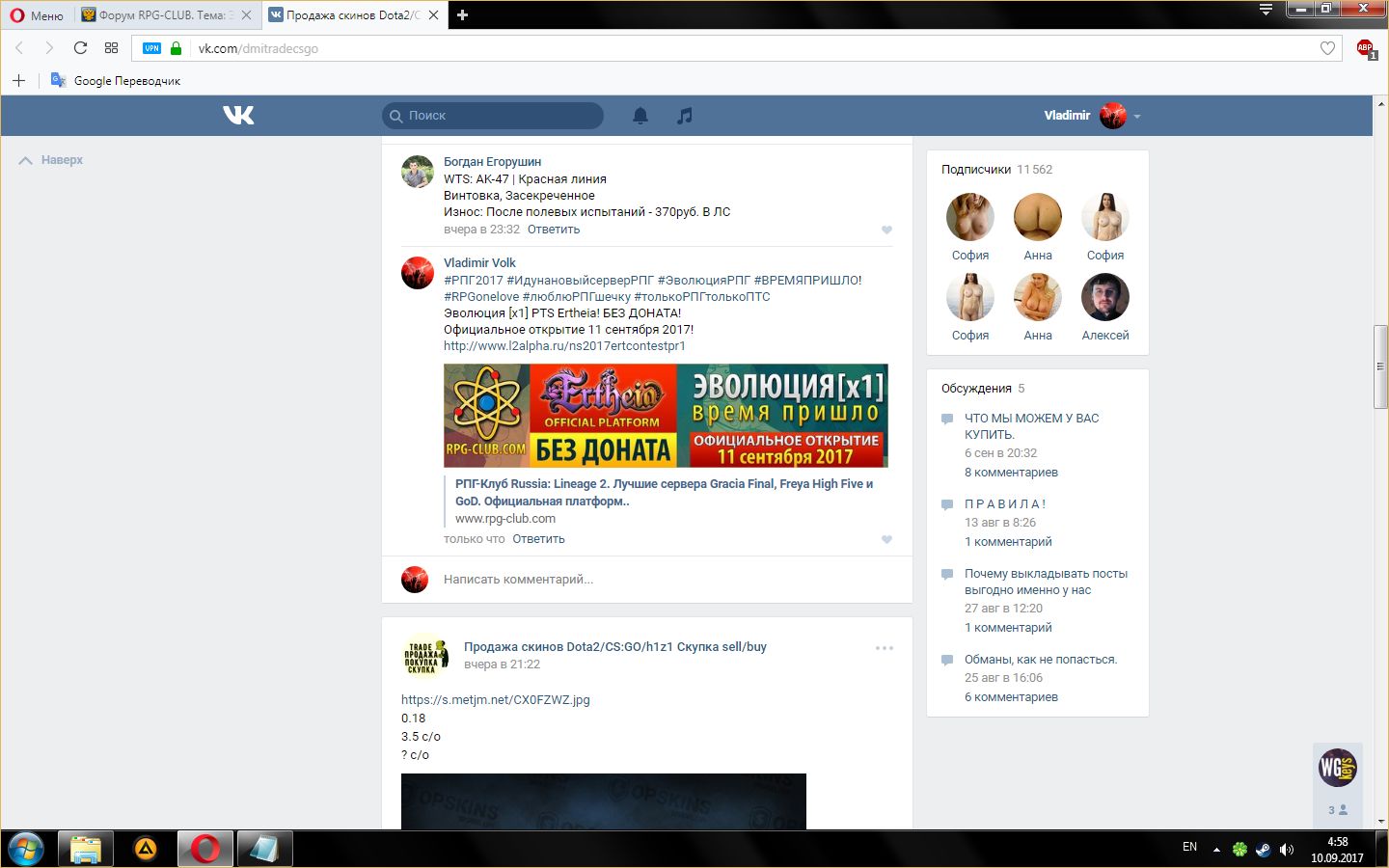The width and height of the screenshot is (1389, 868).
Task: Open Богдан Егорушин's profile name link
Action: tap(492, 162)
